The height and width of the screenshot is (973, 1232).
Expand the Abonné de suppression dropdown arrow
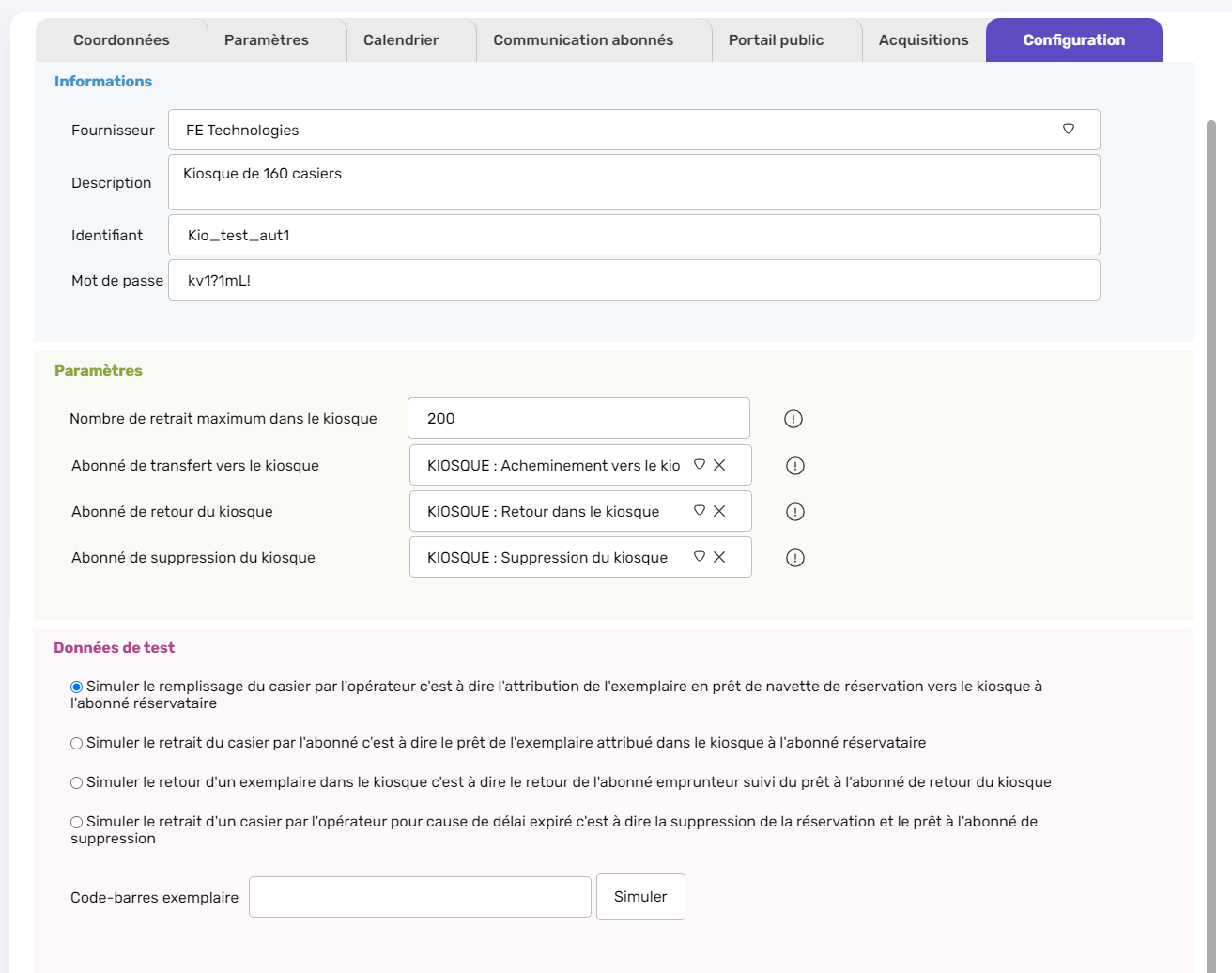700,557
